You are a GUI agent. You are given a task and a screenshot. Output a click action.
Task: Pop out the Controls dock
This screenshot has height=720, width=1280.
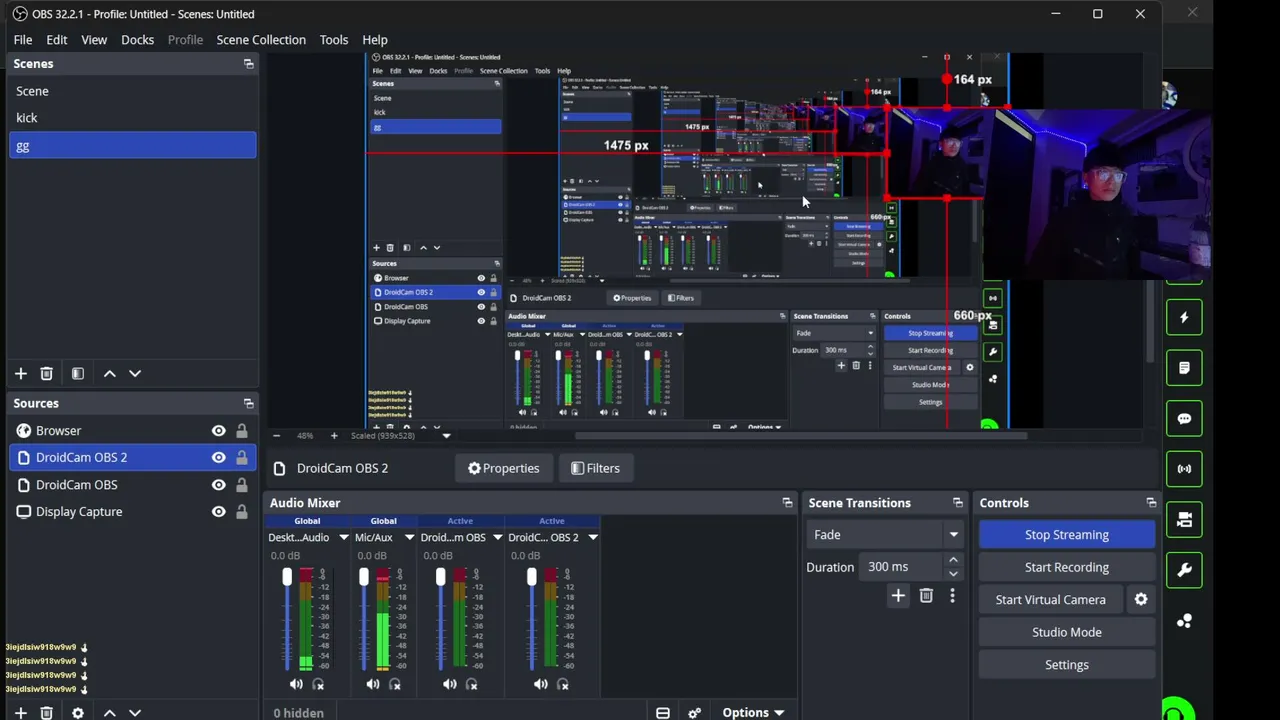point(1151,503)
